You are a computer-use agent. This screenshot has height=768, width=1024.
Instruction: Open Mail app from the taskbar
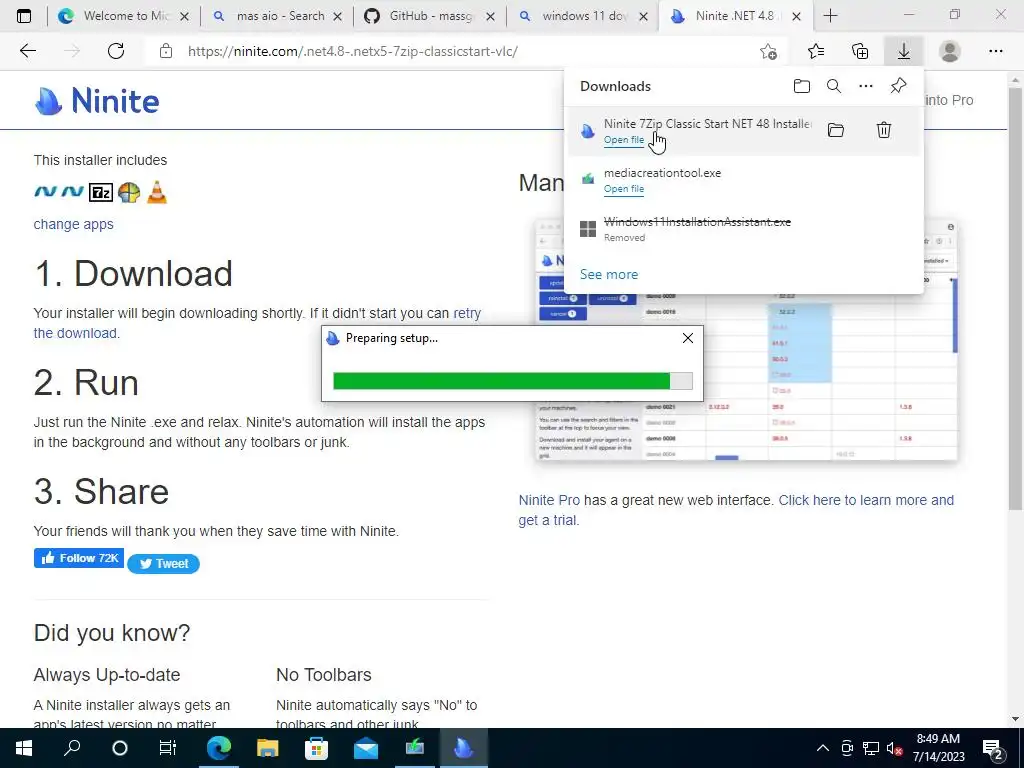(x=365, y=748)
